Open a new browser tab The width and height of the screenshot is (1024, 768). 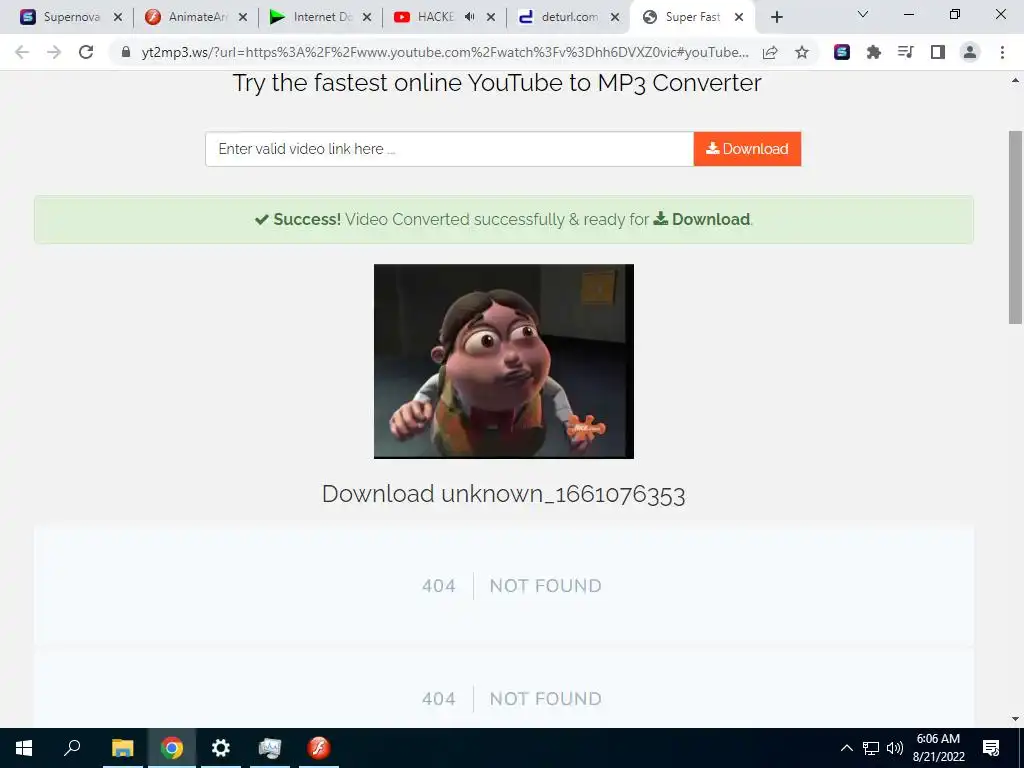776,18
